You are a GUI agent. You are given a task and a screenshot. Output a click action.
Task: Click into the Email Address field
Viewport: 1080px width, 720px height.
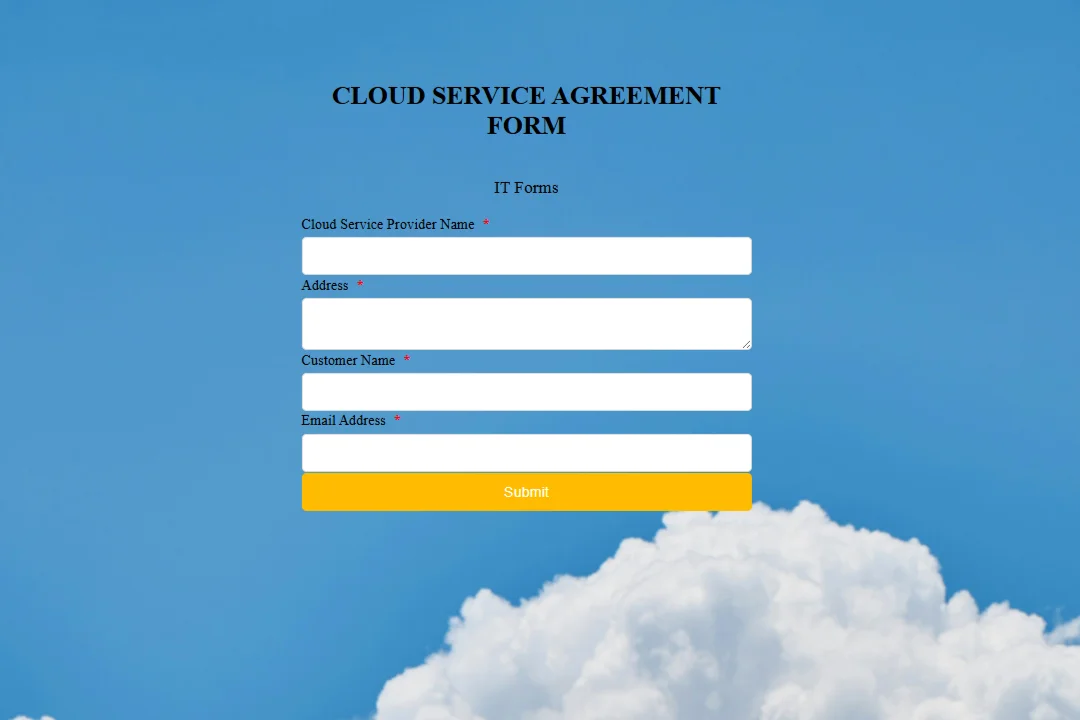point(526,453)
